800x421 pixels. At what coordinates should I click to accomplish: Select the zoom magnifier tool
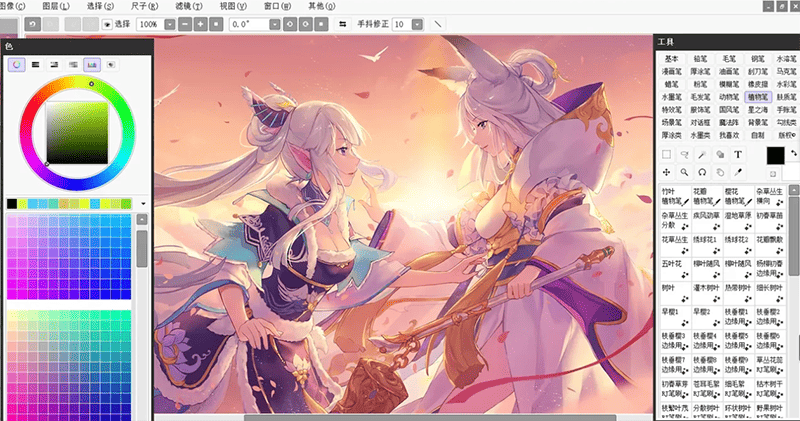(684, 172)
